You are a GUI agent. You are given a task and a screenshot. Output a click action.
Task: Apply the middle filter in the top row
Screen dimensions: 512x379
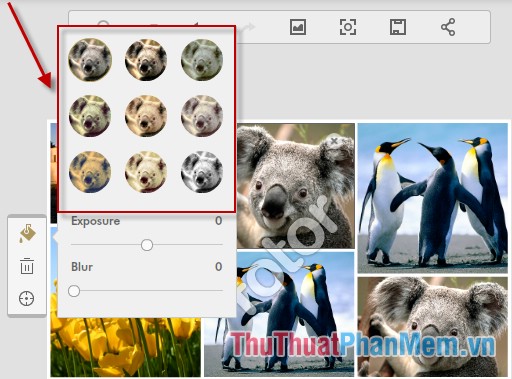146,59
